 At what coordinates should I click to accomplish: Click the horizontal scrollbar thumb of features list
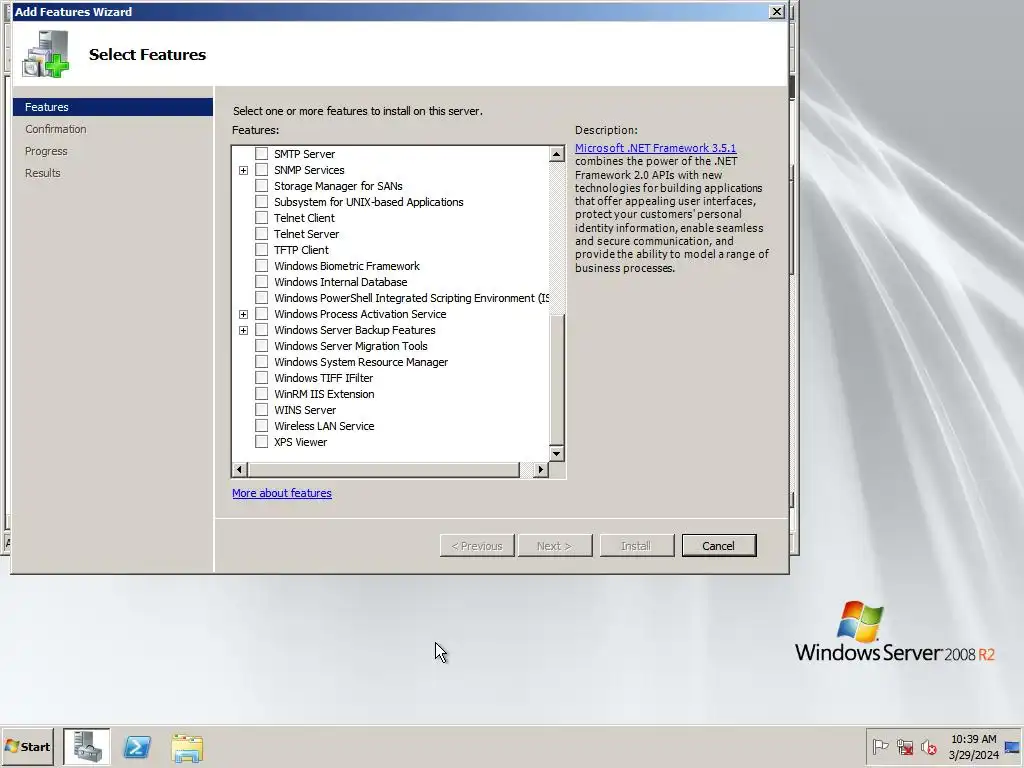pyautogui.click(x=383, y=470)
